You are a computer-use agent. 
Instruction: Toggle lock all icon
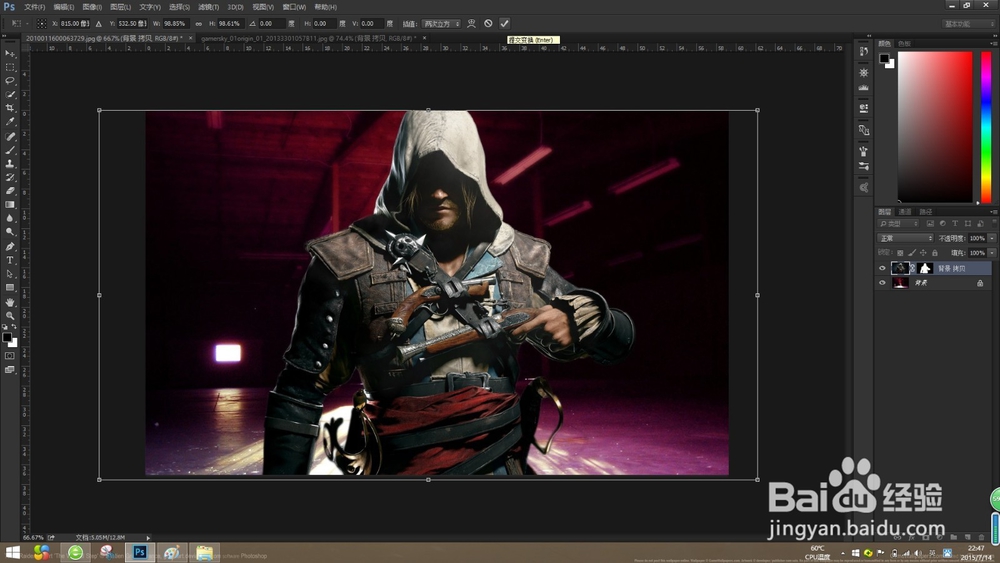[x=934, y=253]
